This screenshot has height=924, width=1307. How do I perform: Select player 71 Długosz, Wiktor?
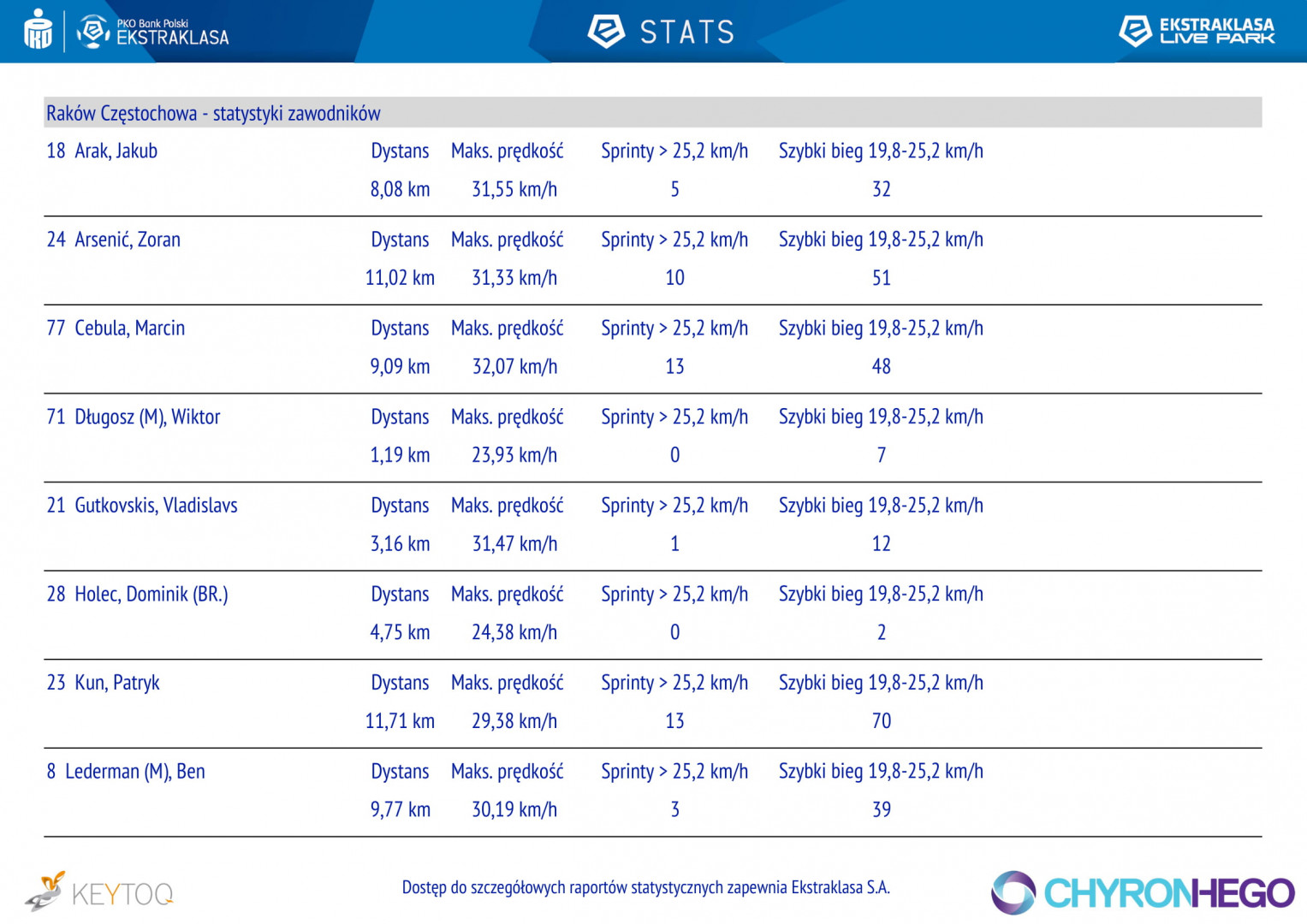tap(133, 418)
